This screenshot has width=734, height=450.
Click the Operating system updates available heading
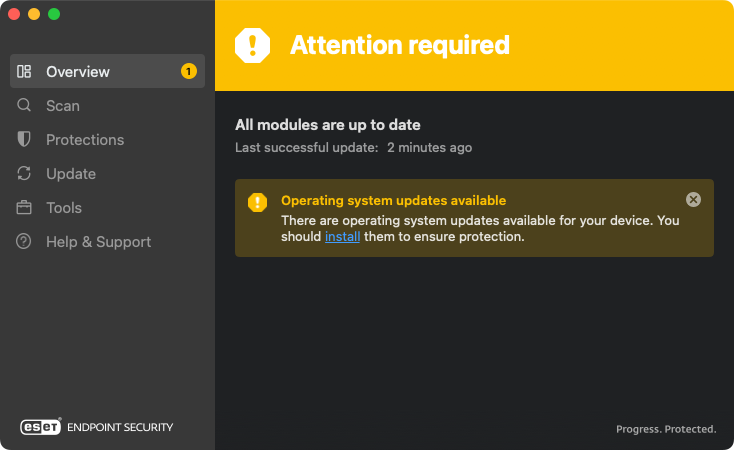point(393,201)
